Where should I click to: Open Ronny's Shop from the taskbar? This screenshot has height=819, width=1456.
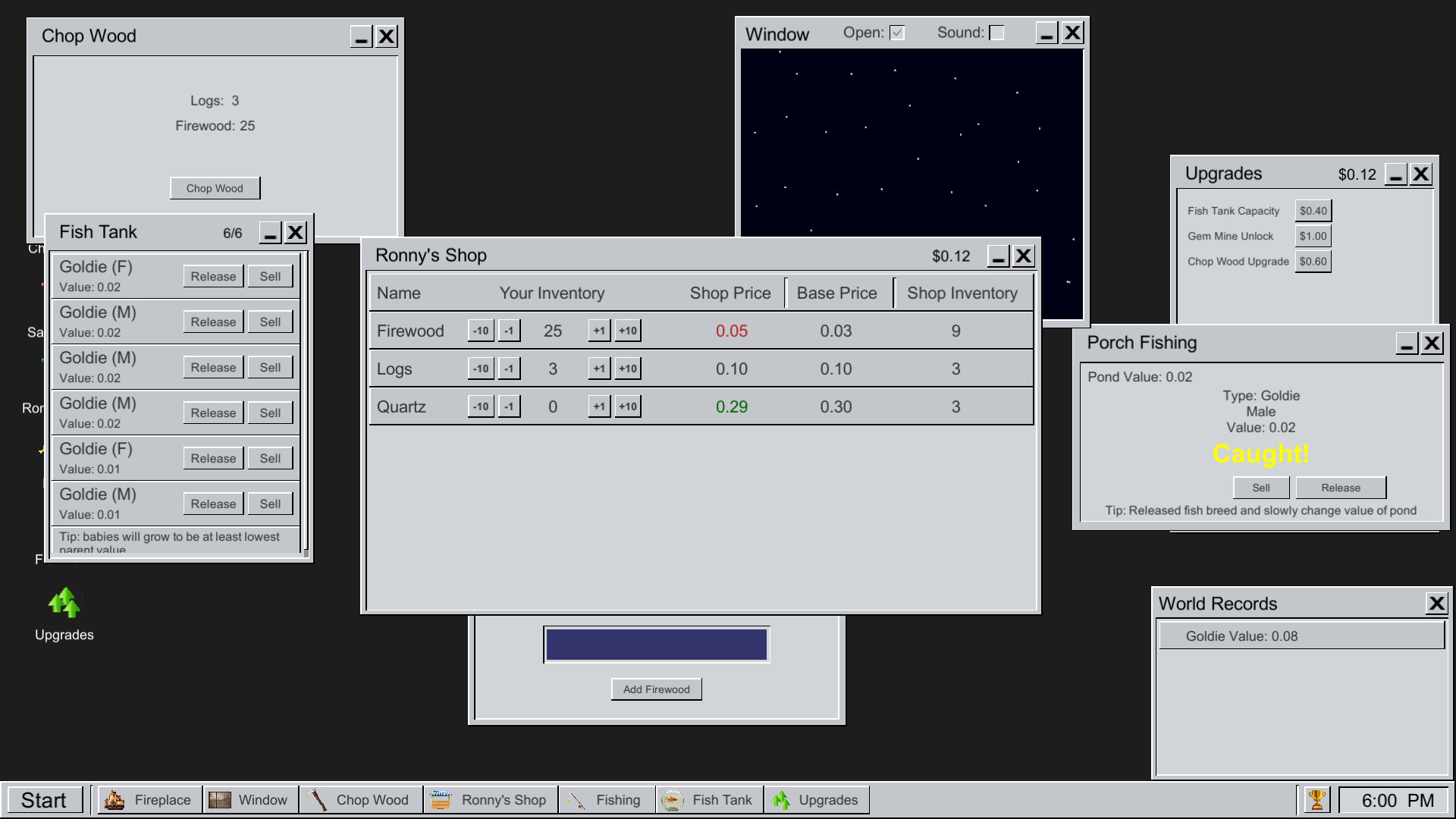coord(490,800)
